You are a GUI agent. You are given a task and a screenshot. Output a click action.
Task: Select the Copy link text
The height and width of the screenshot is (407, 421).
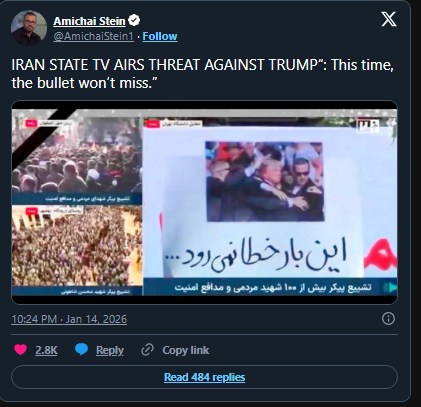tap(186, 350)
